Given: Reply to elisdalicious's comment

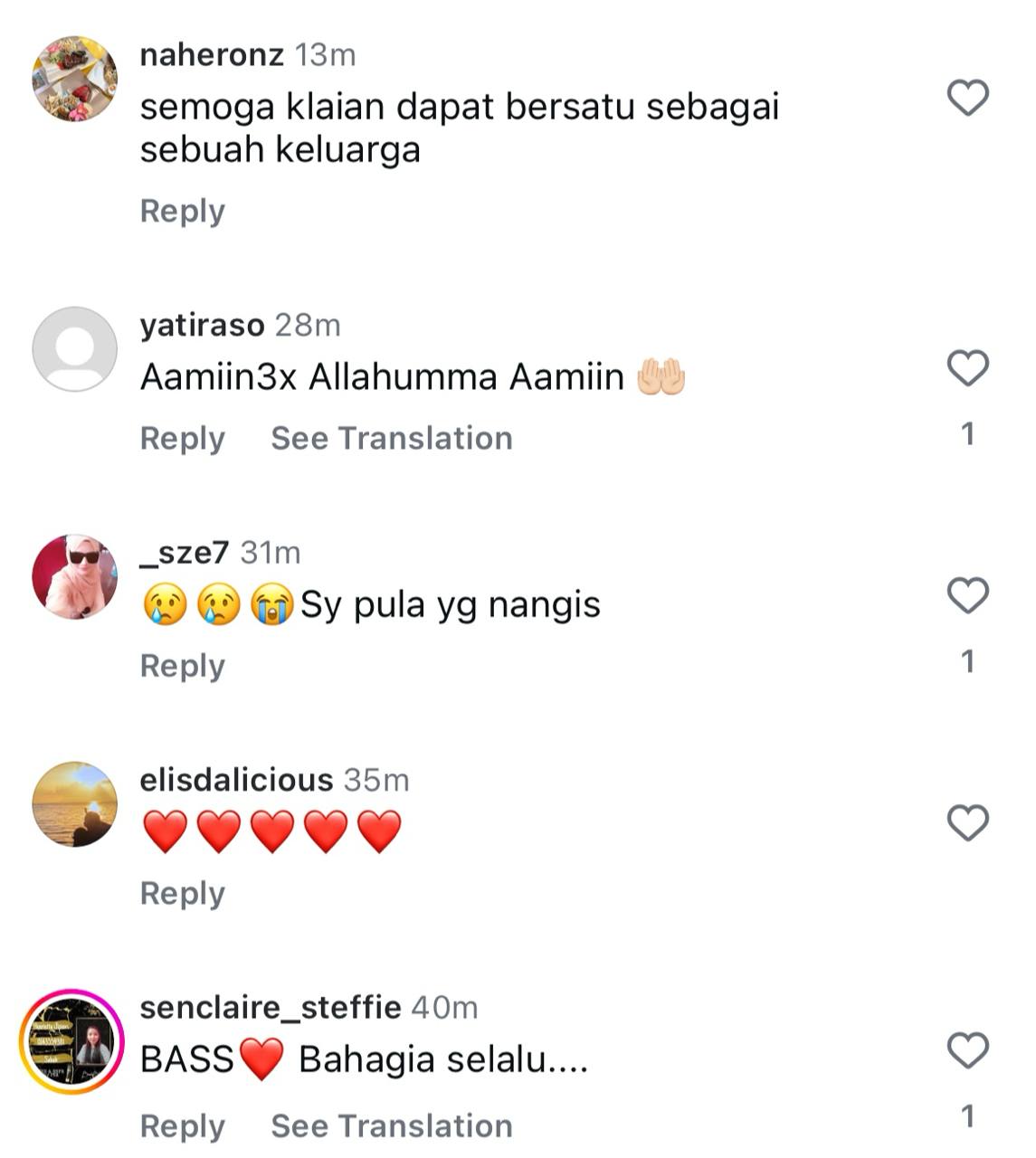Looking at the screenshot, I should coord(182,894).
